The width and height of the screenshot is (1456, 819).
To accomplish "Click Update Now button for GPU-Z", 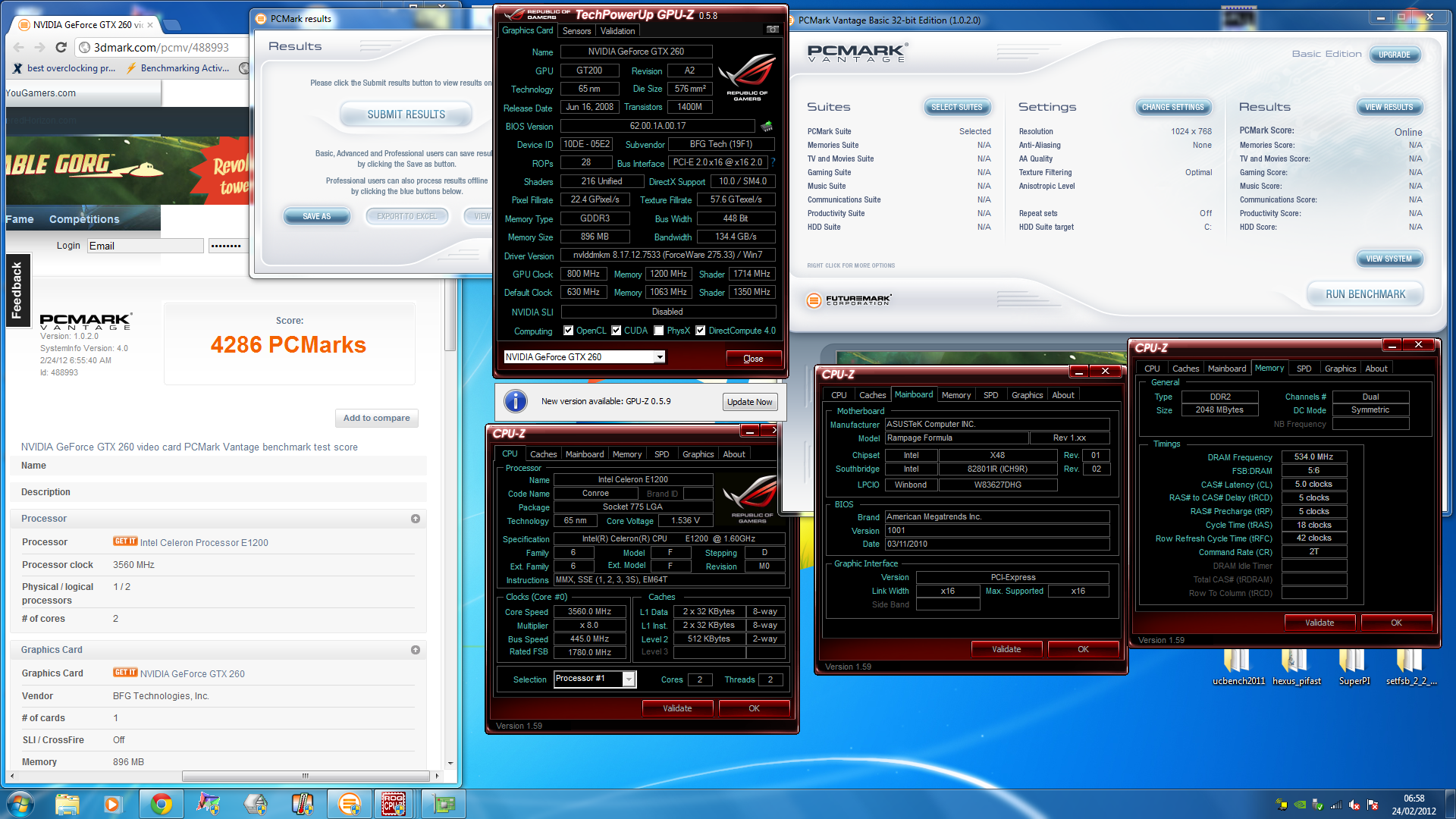I will [x=749, y=402].
